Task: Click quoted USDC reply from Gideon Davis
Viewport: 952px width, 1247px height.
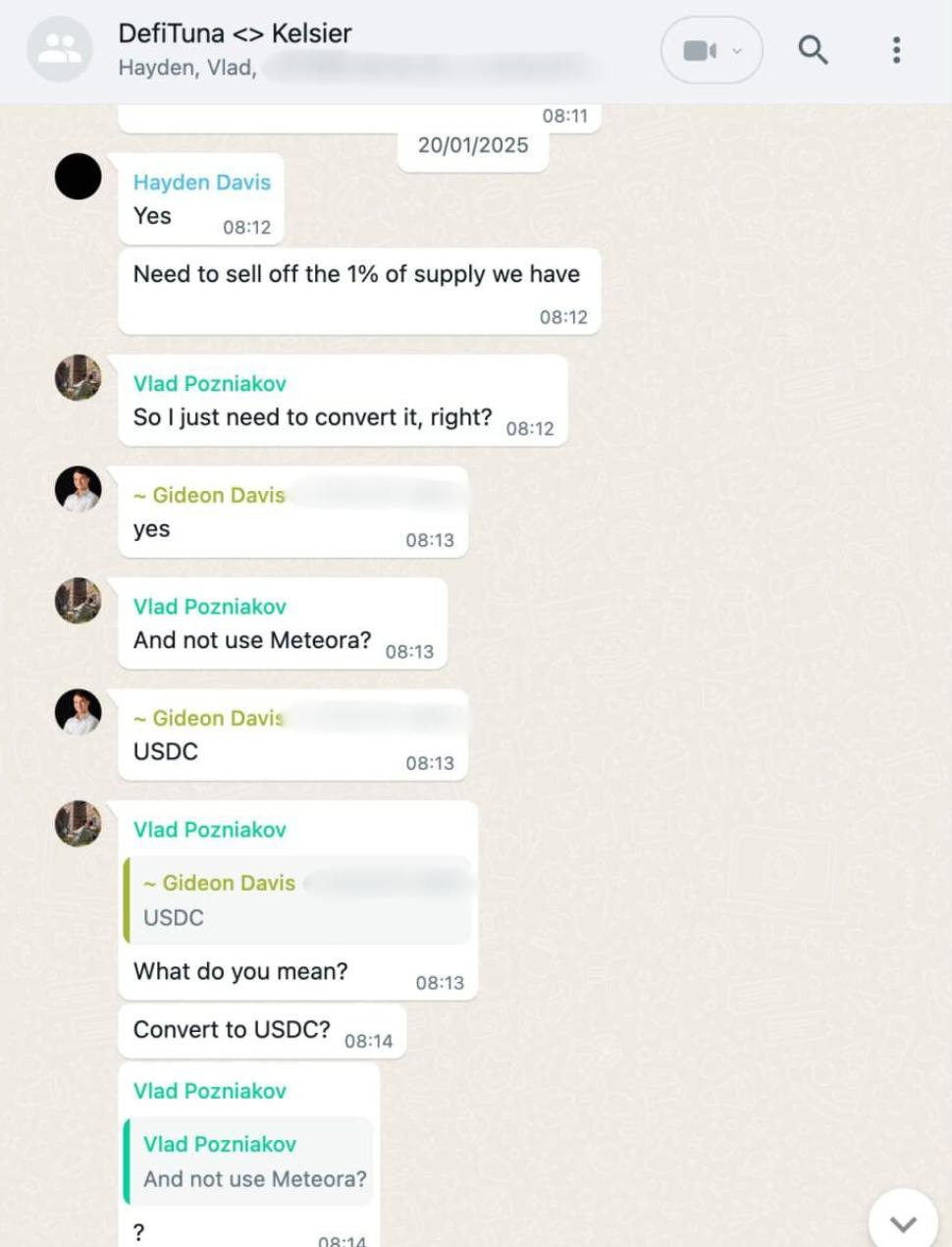Action: [297, 900]
